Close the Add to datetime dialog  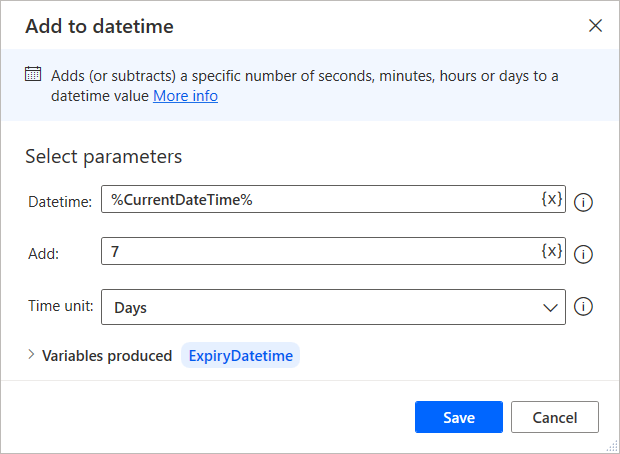point(595,26)
